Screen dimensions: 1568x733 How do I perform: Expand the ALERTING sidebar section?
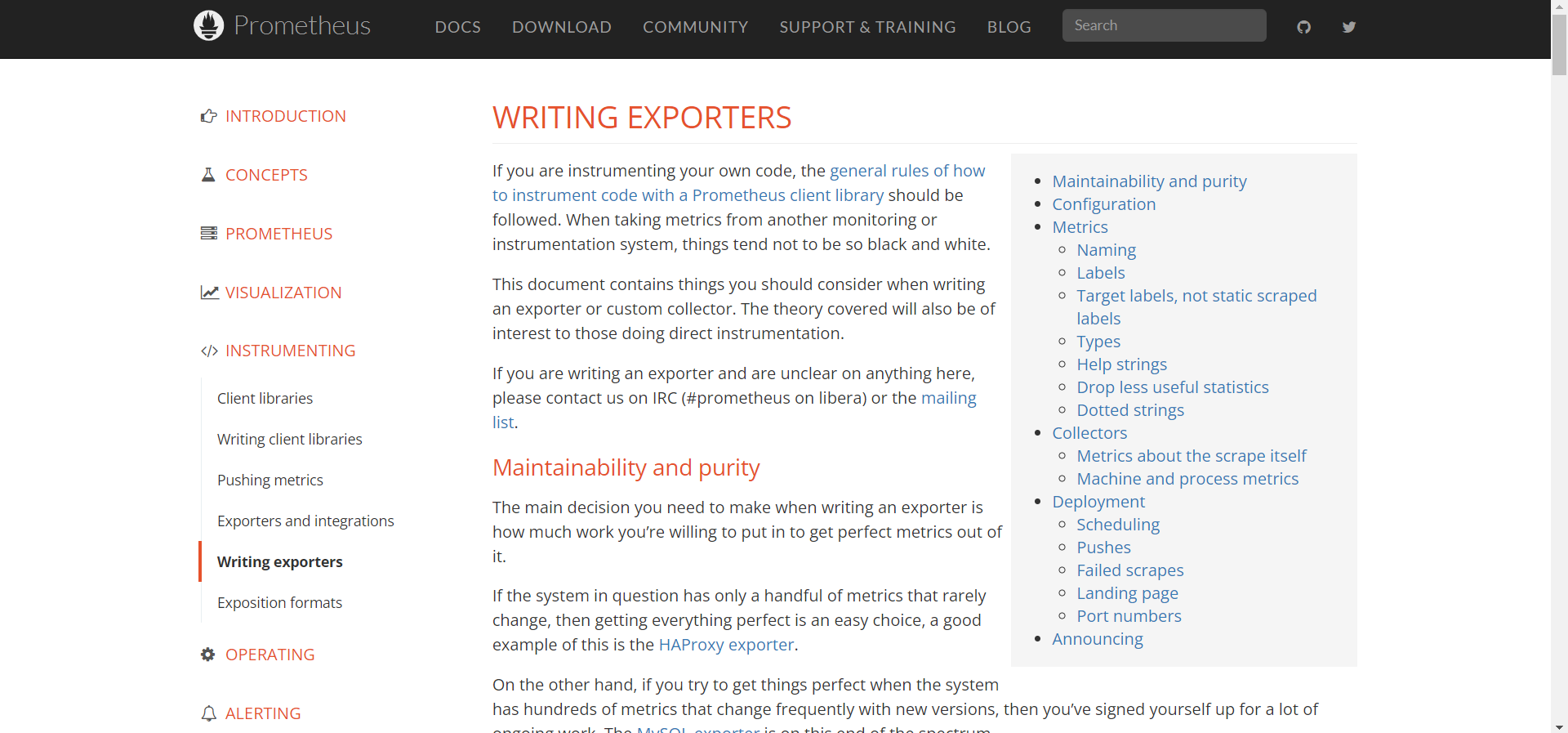(x=263, y=713)
